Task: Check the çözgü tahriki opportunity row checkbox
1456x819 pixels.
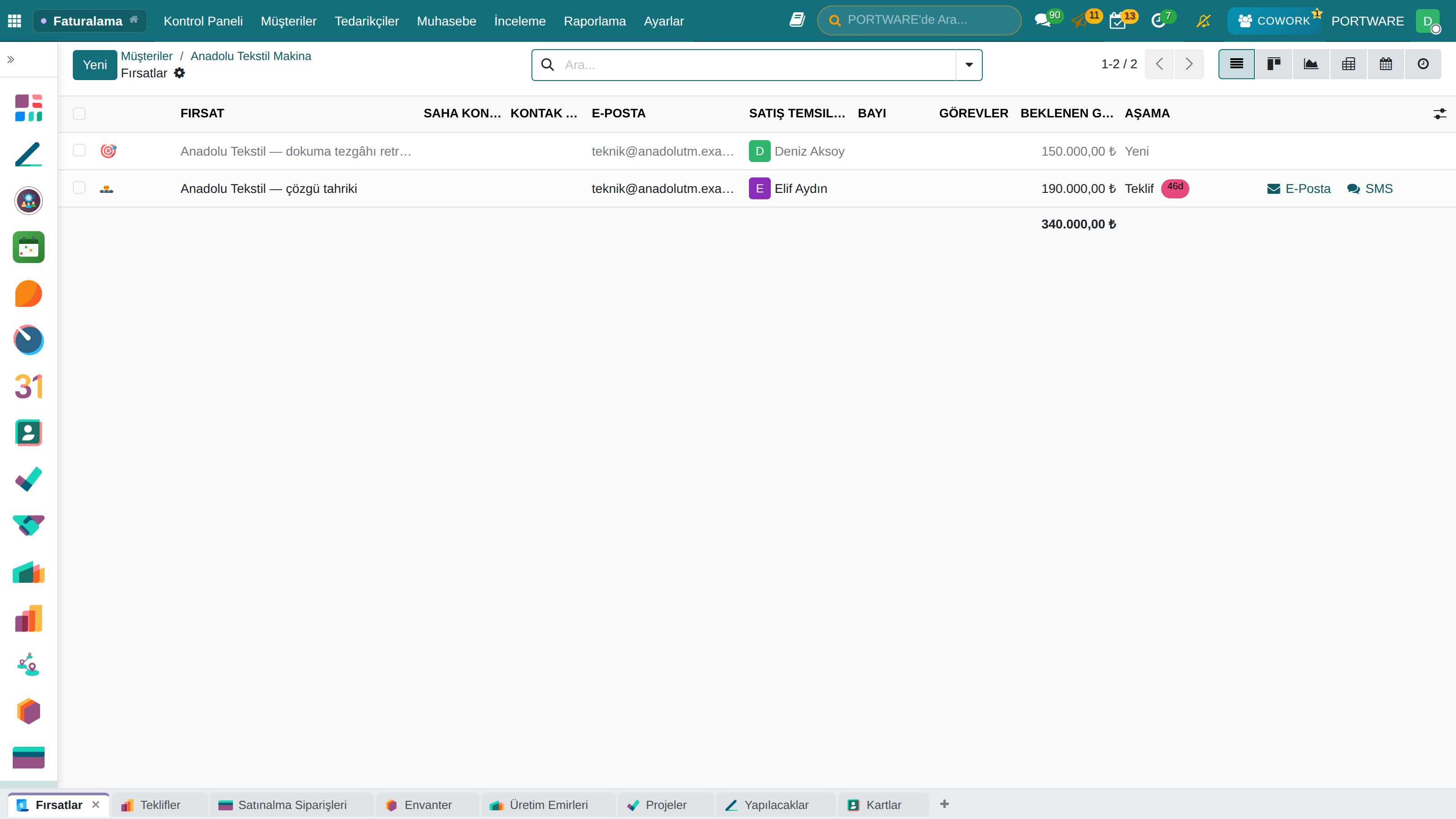Action: click(x=79, y=187)
